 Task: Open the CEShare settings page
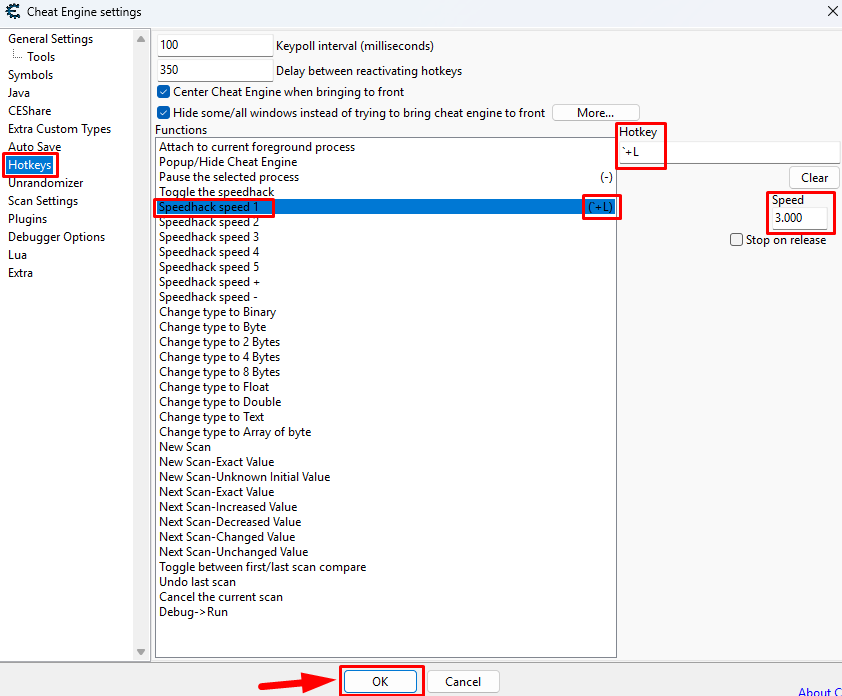pos(30,111)
